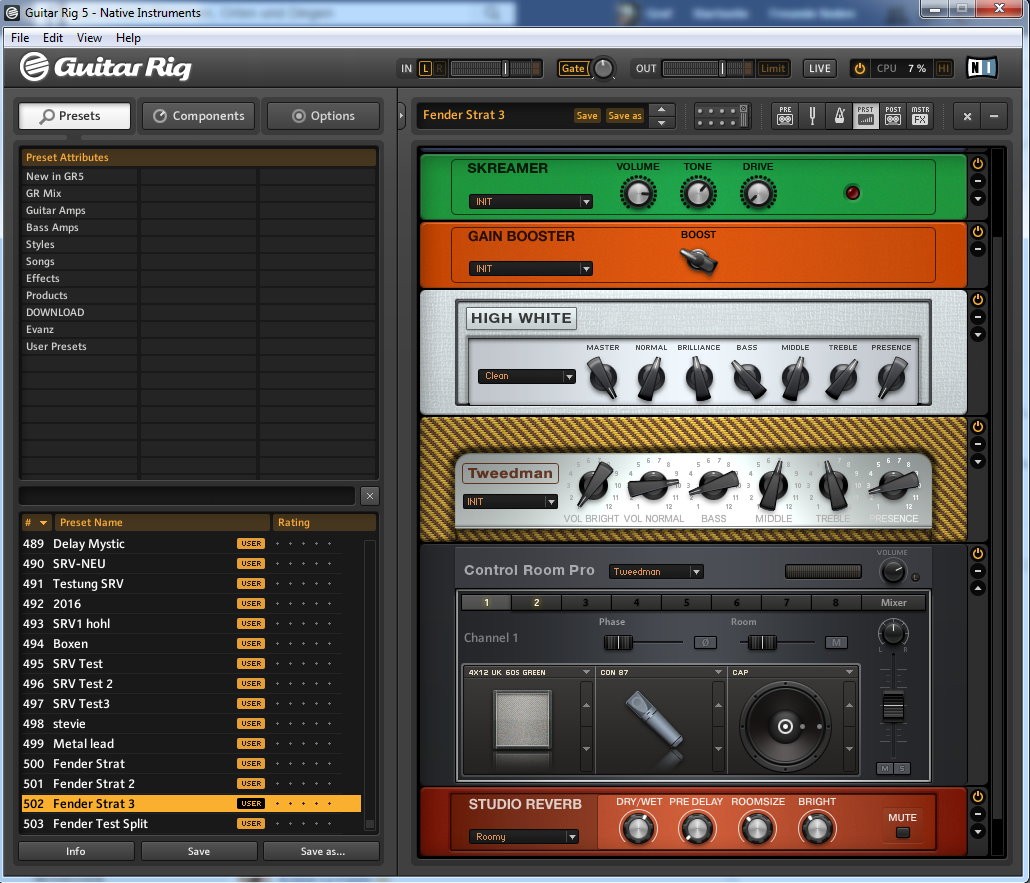Viewport: 1030px width, 883px height.
Task: Minimize the Tweedman amp component
Action: coord(977,444)
